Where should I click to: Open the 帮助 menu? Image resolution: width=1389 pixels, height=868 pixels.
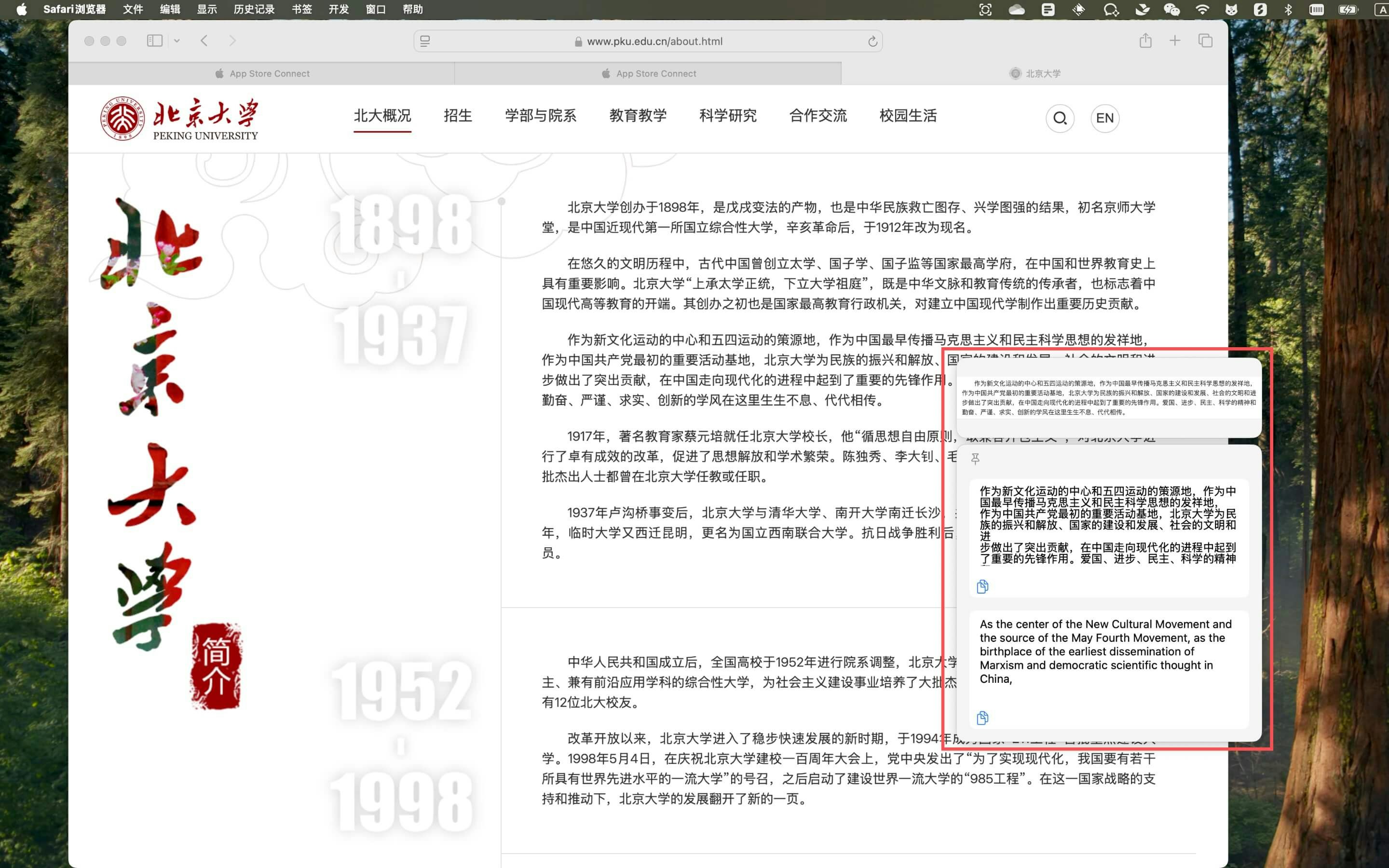413,9
